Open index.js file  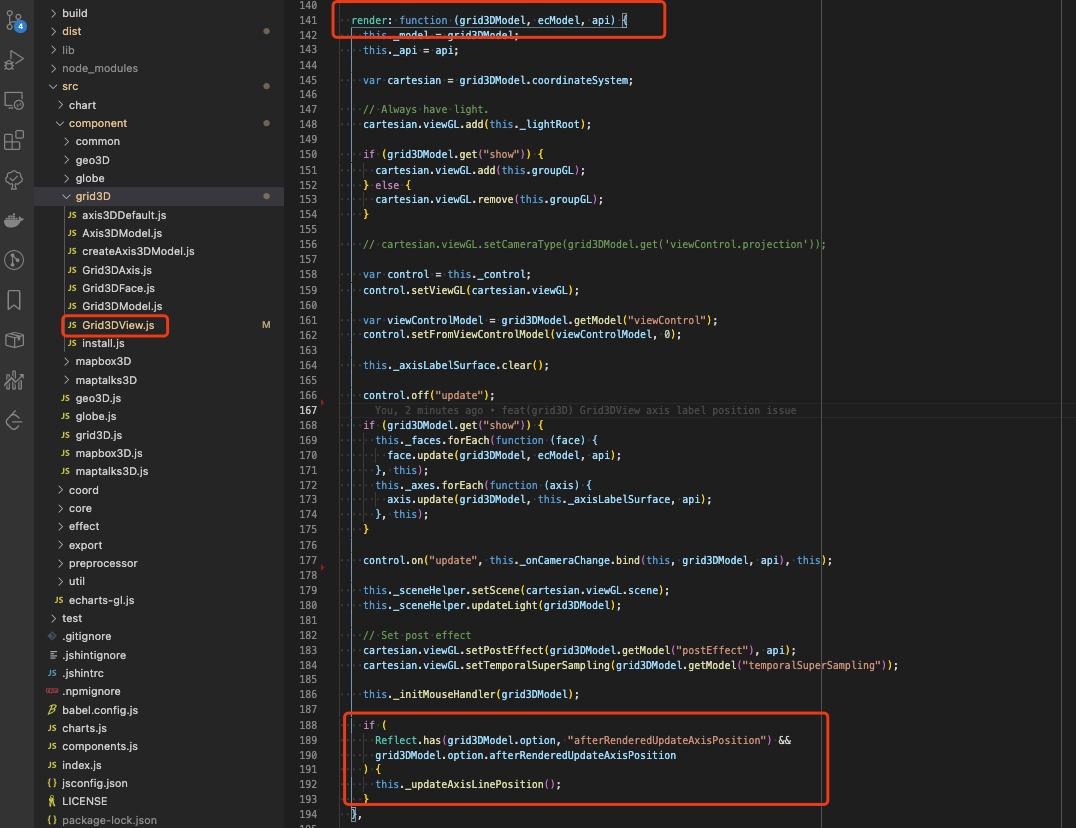tap(159, 765)
